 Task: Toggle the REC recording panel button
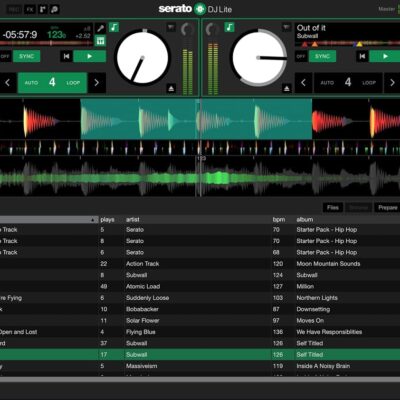pos(14,9)
